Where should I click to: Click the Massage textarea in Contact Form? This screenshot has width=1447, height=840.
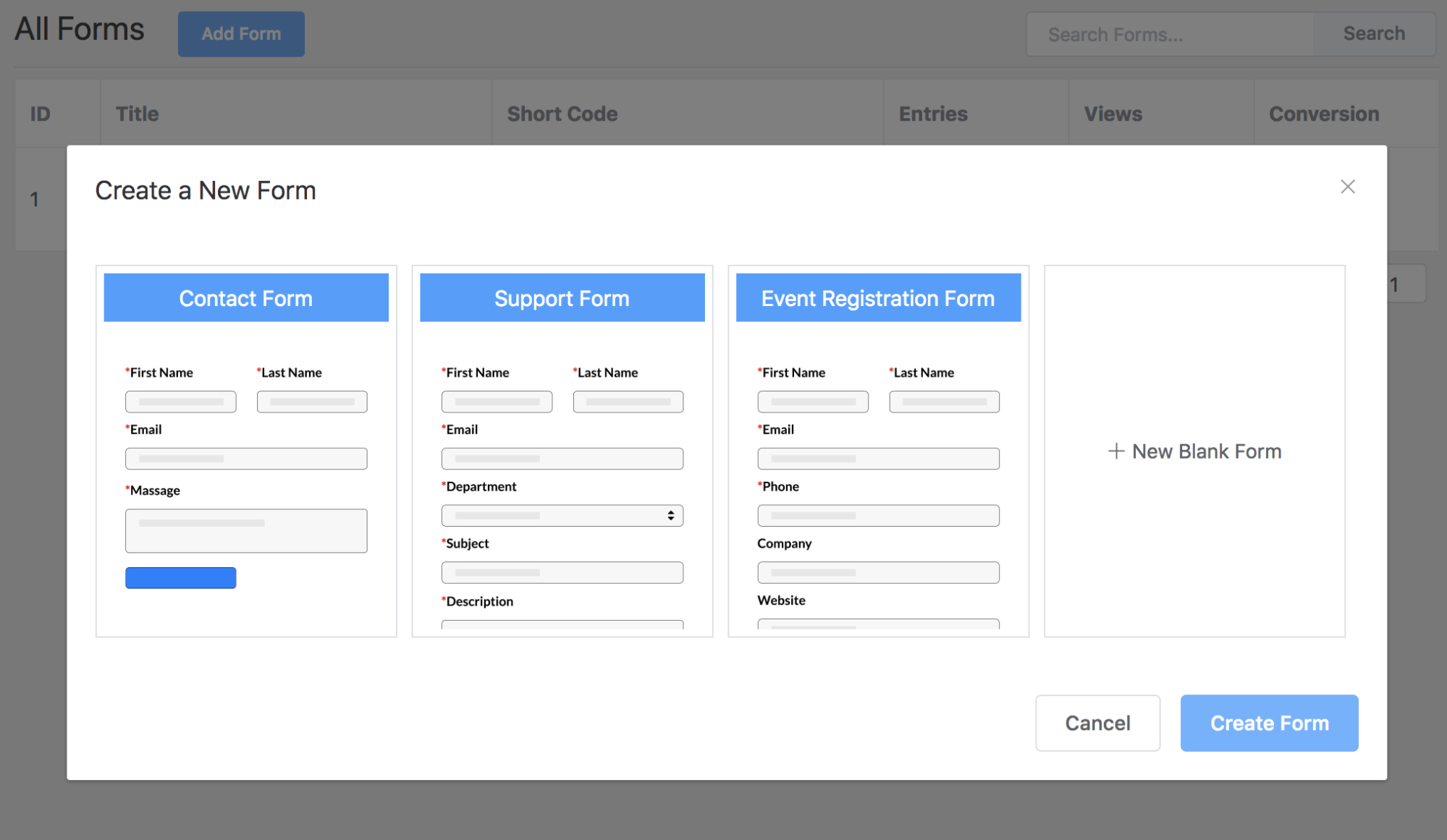246,531
